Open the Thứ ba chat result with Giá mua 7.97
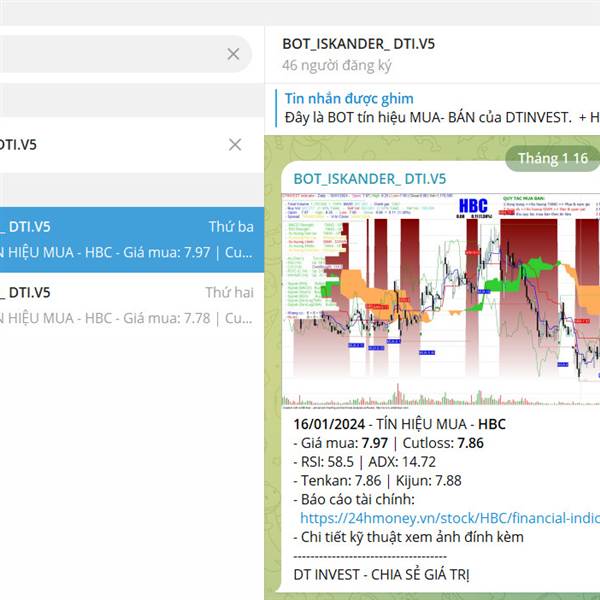 pyautogui.click(x=132, y=240)
